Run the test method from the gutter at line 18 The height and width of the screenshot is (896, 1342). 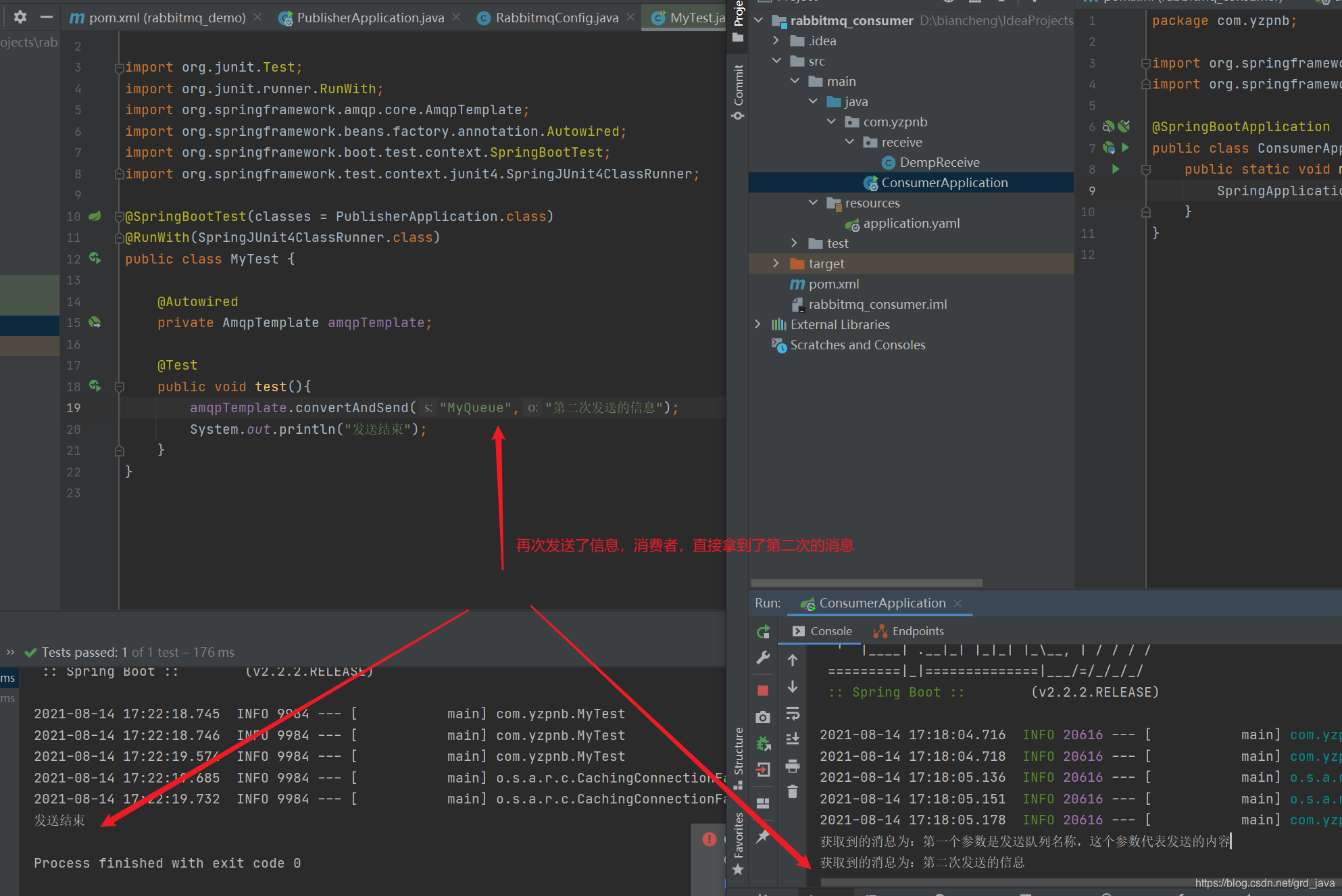point(95,387)
